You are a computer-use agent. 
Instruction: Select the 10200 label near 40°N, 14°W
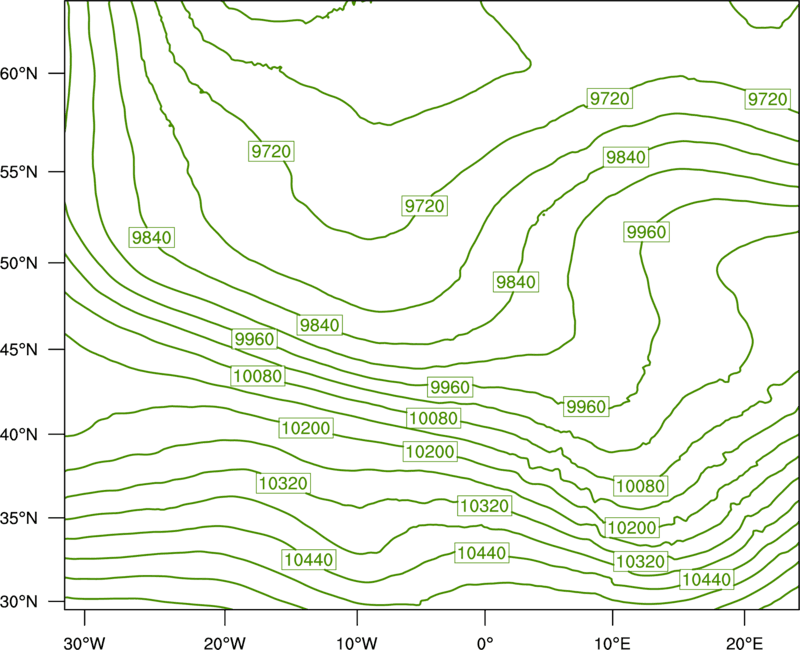[306, 428]
